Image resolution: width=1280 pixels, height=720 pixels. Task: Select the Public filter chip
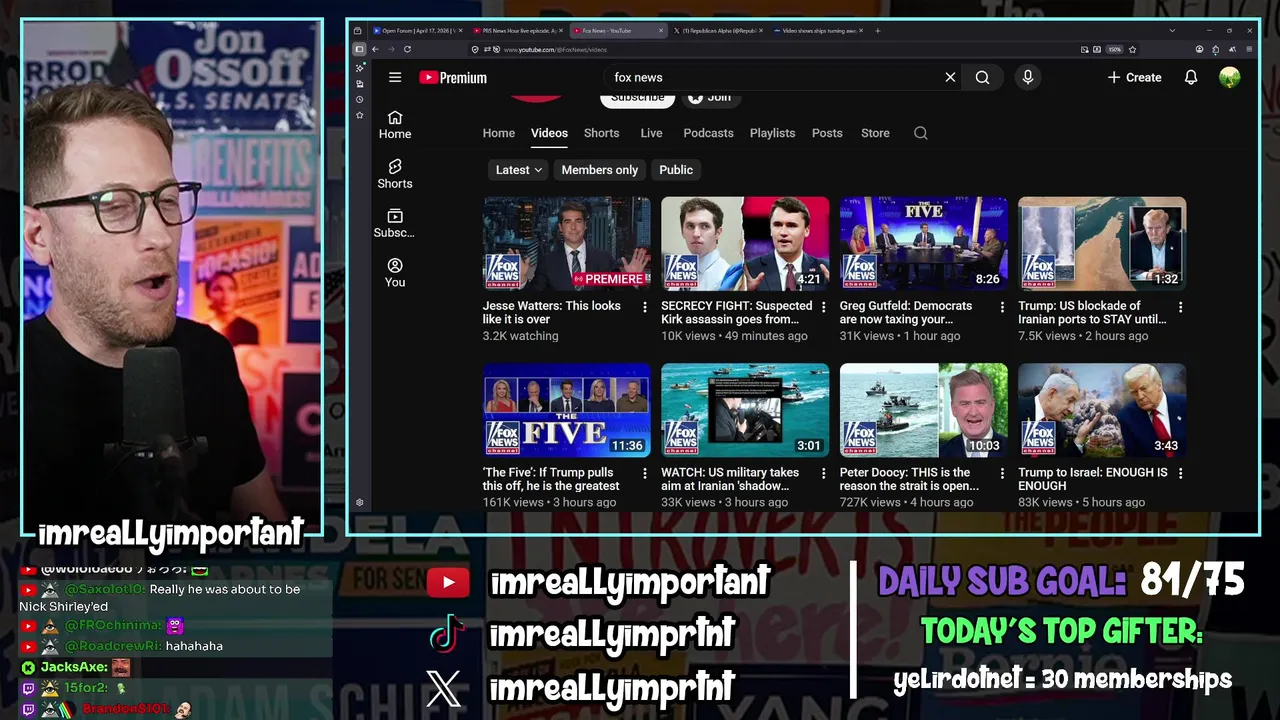pyautogui.click(x=676, y=170)
